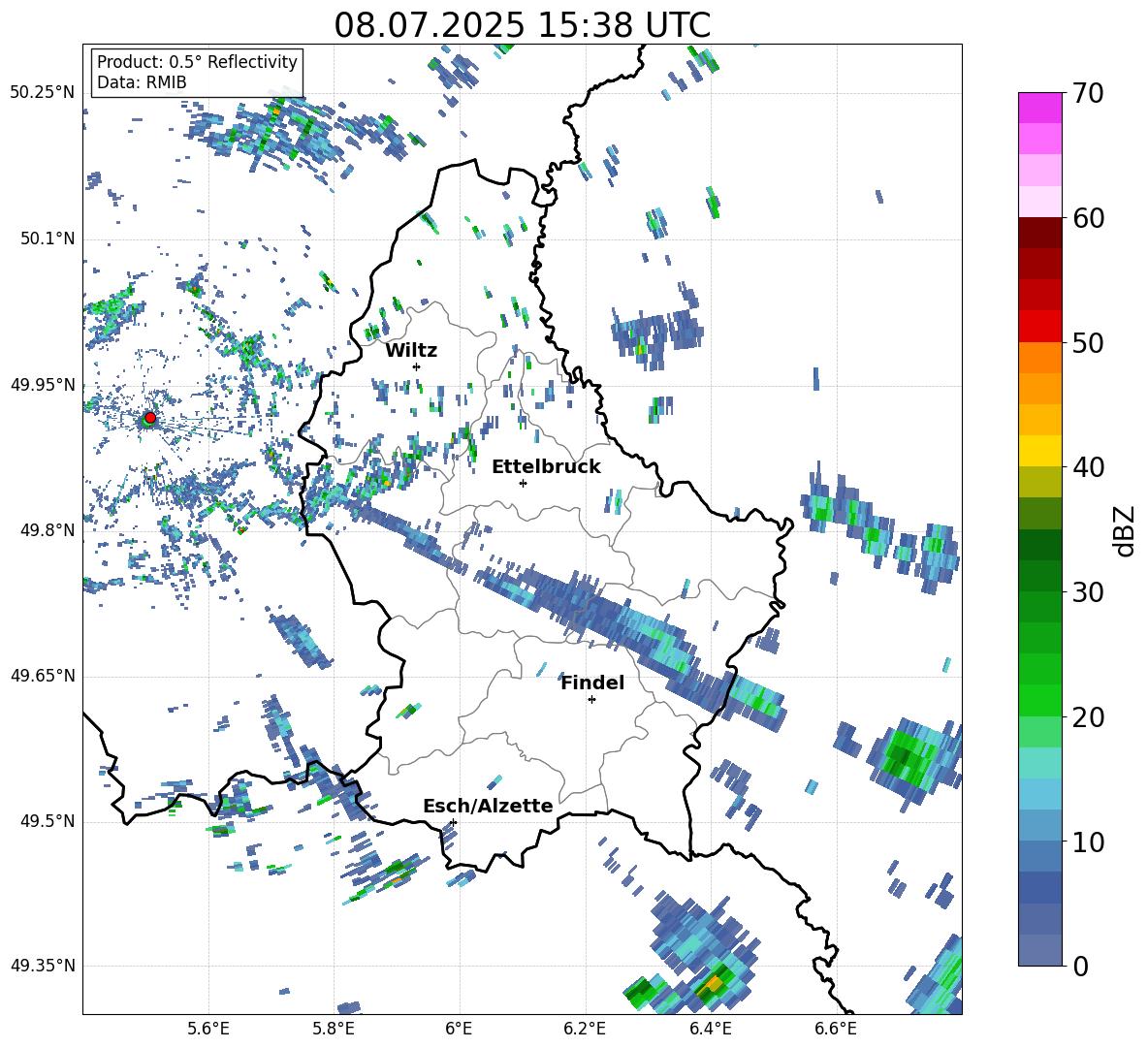Viewport: 1148px width, 1048px height.
Task: Click the 20 tick on colorbar
Action: [x=1089, y=717]
